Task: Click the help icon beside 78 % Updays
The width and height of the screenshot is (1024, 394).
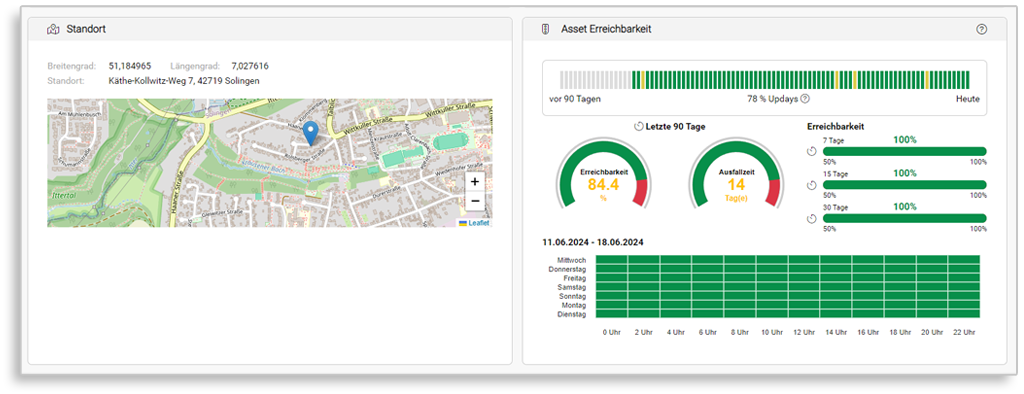Action: [x=805, y=99]
